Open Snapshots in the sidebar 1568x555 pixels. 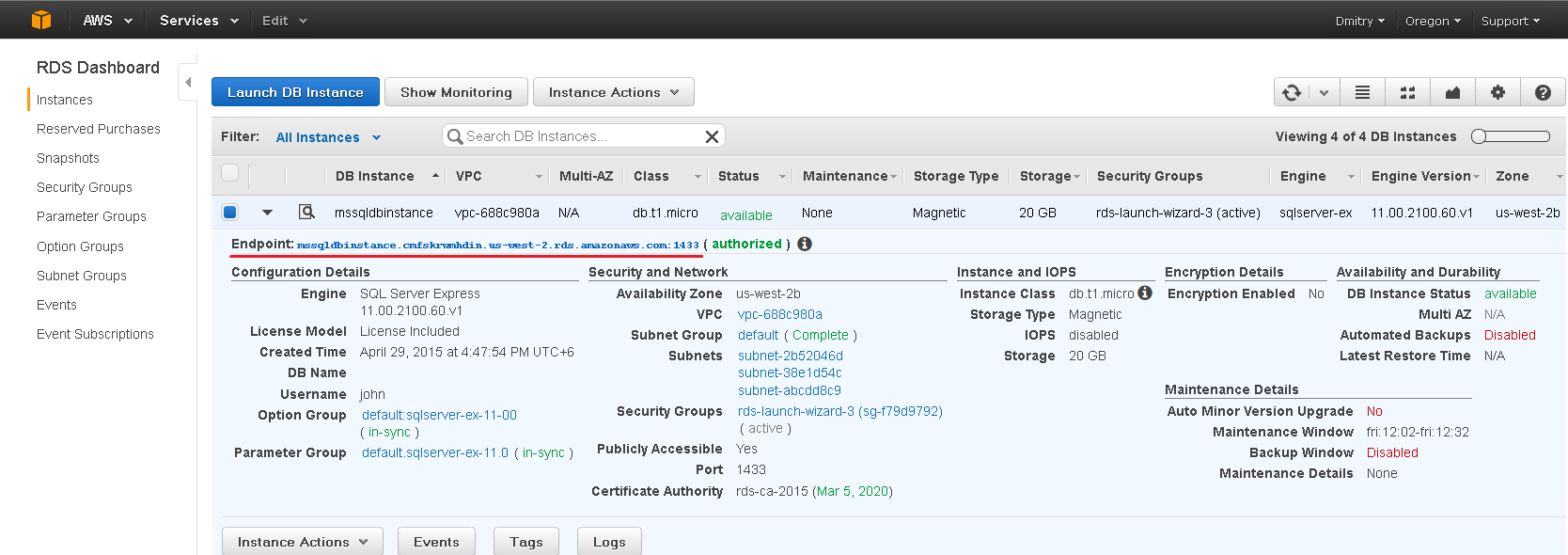point(68,158)
